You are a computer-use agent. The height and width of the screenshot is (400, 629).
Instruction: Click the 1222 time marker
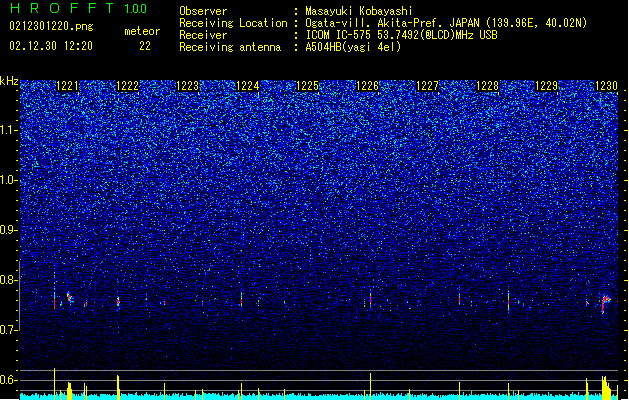click(x=127, y=86)
